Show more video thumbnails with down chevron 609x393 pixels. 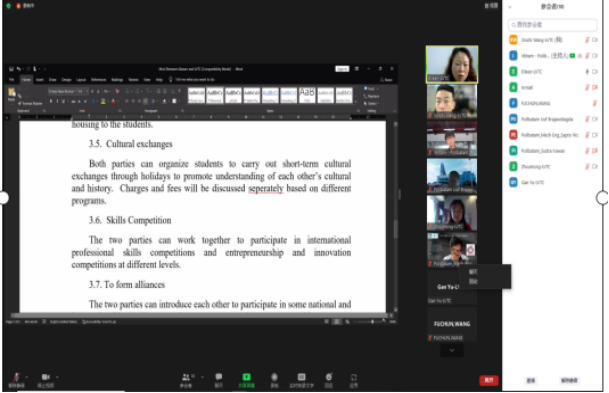point(452,350)
